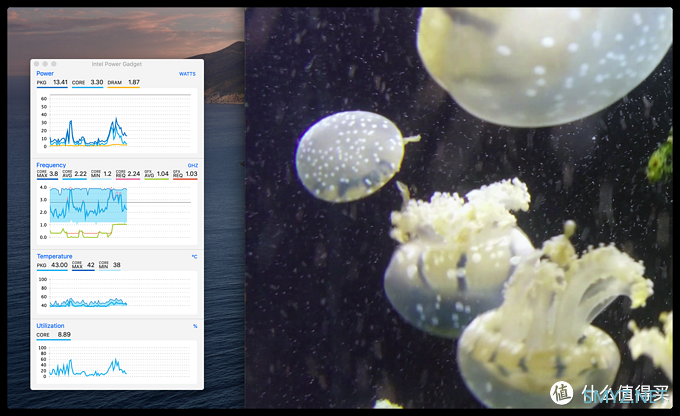Select the CORE MAX 42 temperature readout
The image size is (680, 416).
83,265
